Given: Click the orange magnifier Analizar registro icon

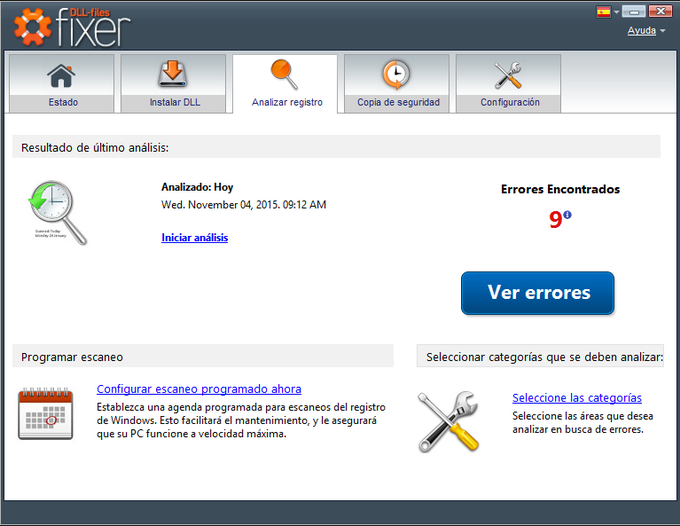Looking at the screenshot, I should point(284,74).
